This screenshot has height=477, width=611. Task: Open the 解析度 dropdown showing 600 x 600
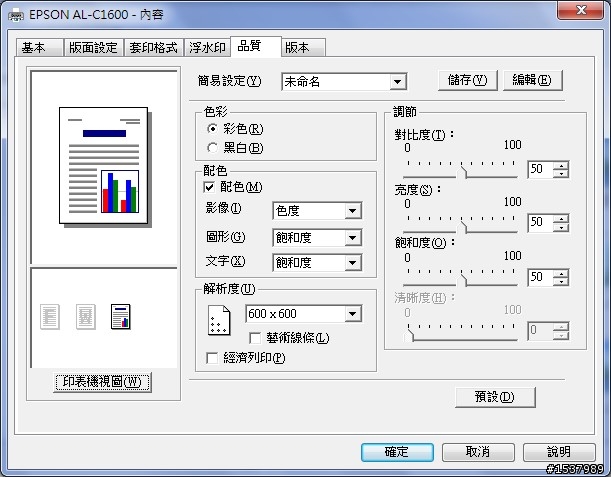point(304,314)
